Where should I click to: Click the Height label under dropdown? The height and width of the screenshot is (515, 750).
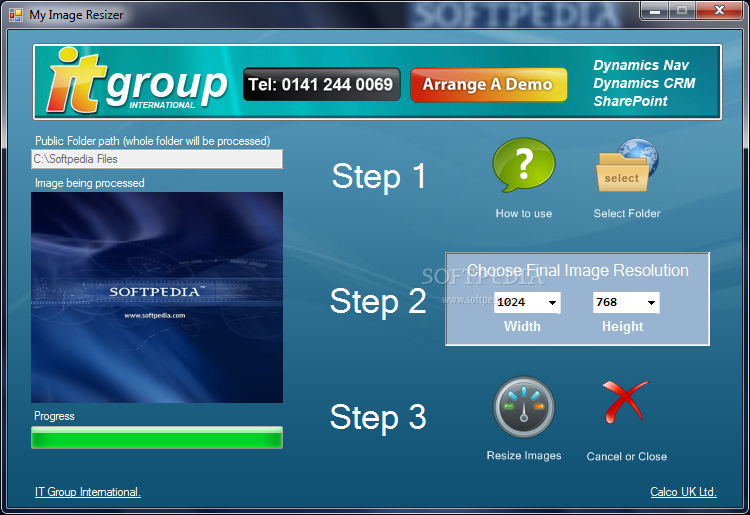click(x=623, y=327)
